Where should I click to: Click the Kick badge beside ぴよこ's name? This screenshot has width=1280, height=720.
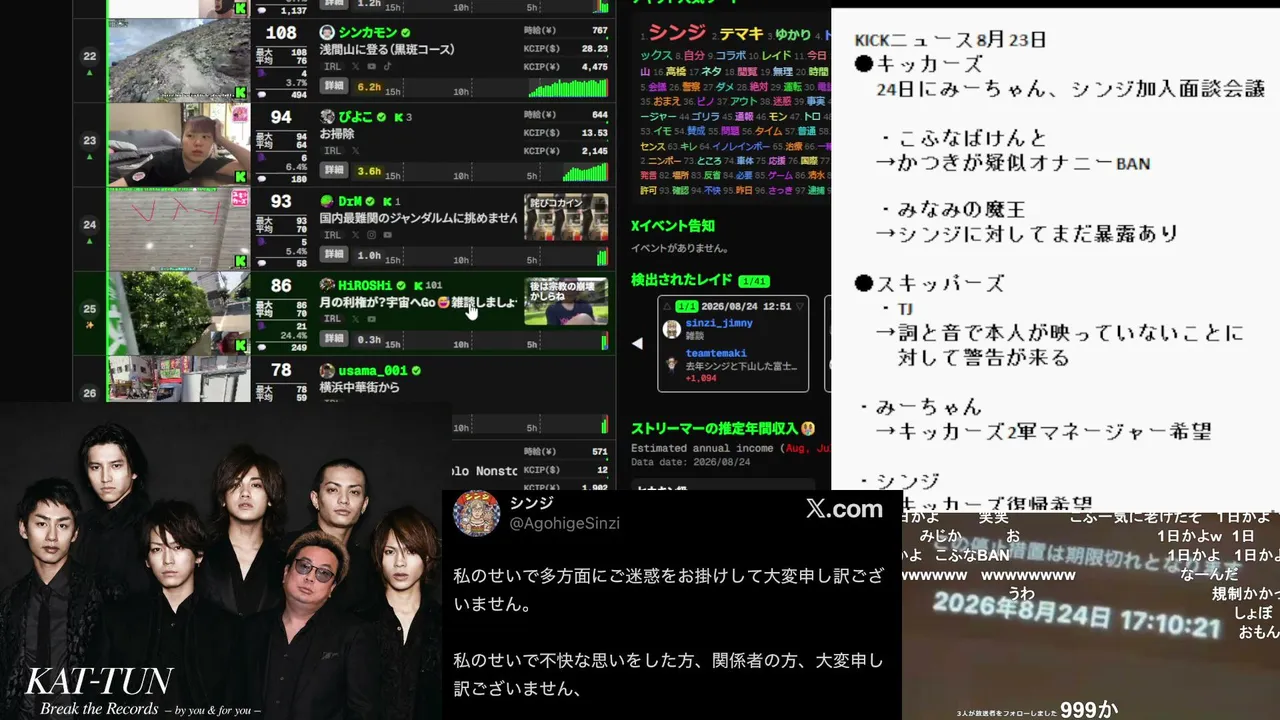tap(400, 117)
